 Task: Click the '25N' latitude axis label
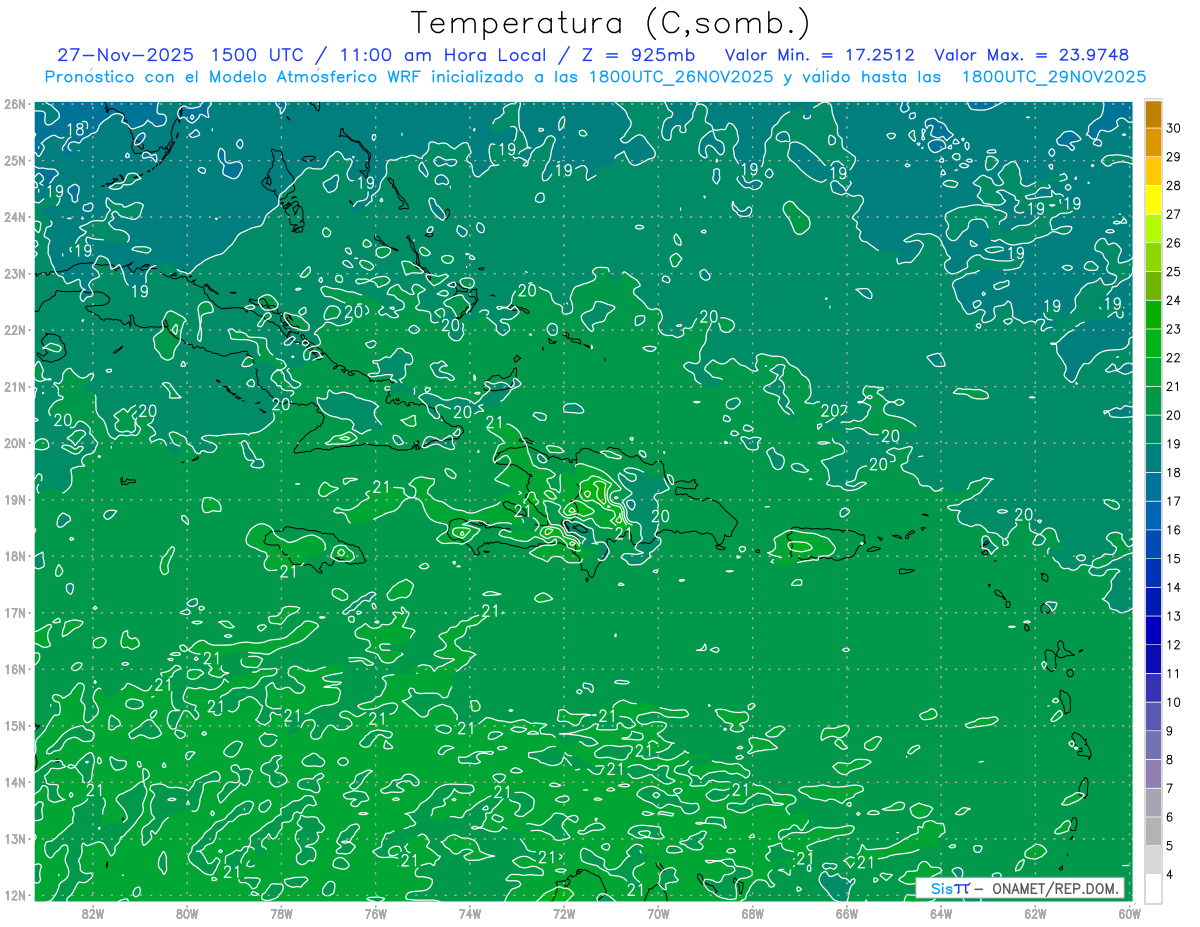click(x=14, y=160)
